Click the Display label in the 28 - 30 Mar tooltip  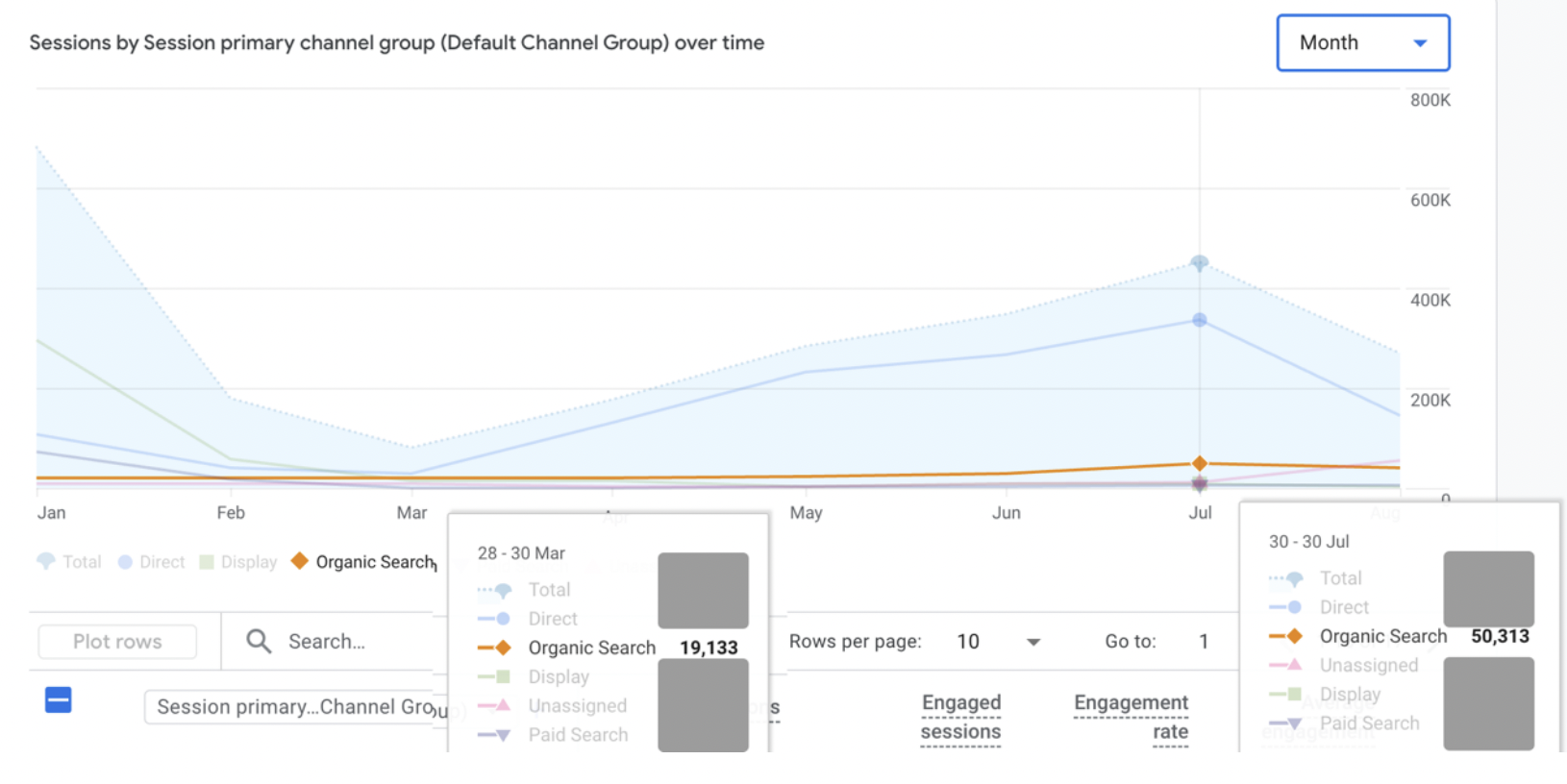[x=559, y=677]
